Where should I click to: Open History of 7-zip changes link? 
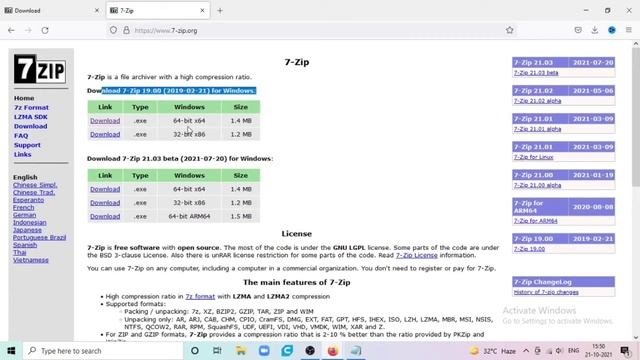[x=546, y=292]
